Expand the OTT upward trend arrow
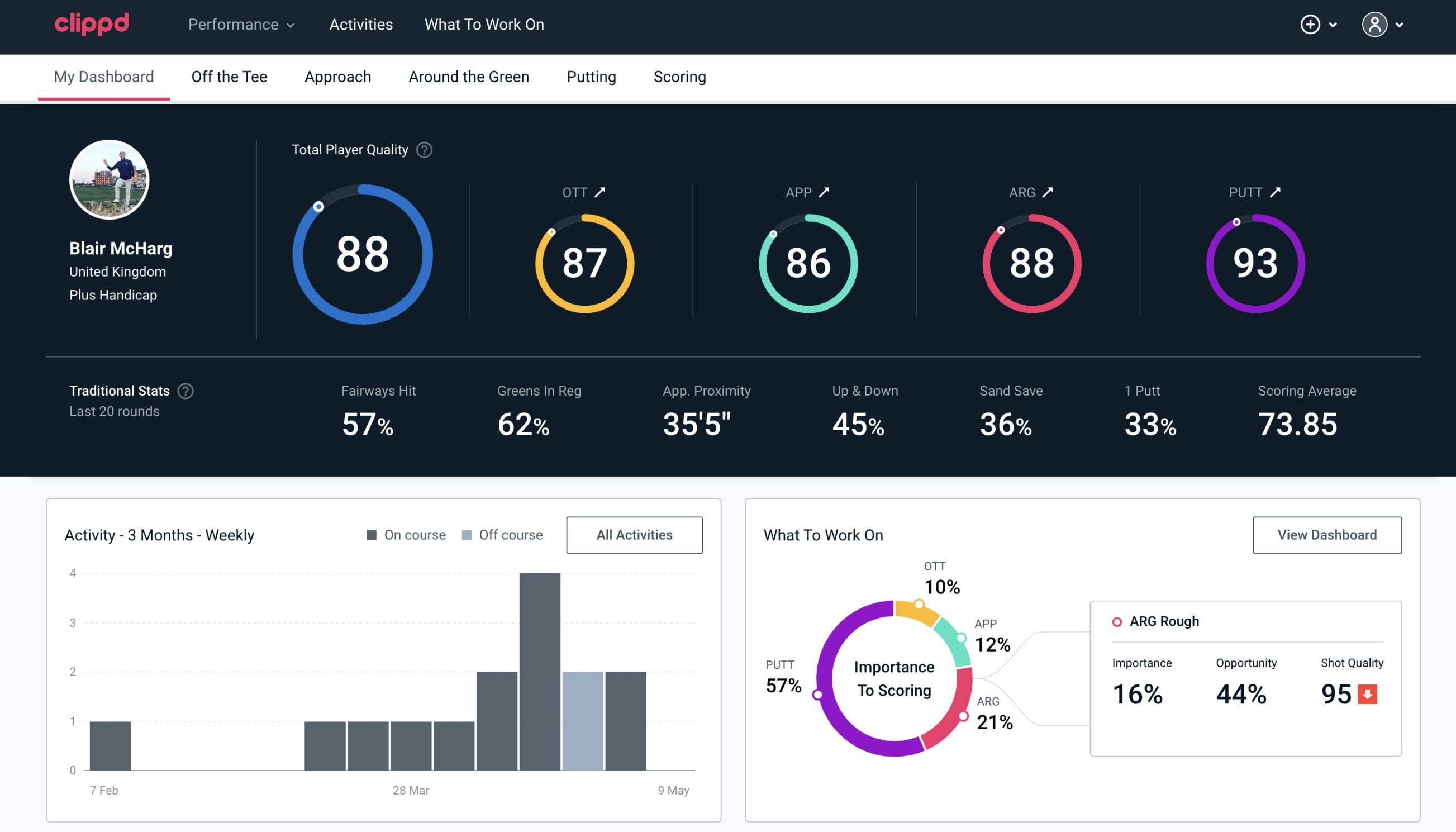 coord(600,192)
